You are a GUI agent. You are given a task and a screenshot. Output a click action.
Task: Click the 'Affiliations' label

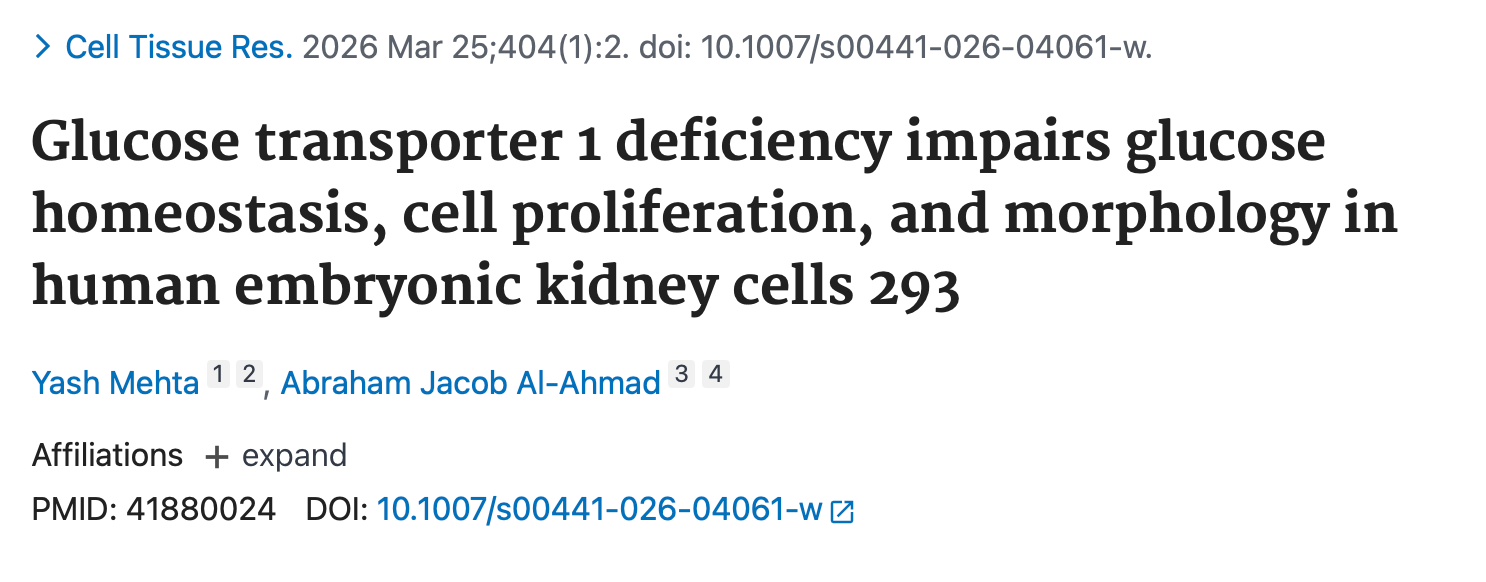tap(108, 456)
